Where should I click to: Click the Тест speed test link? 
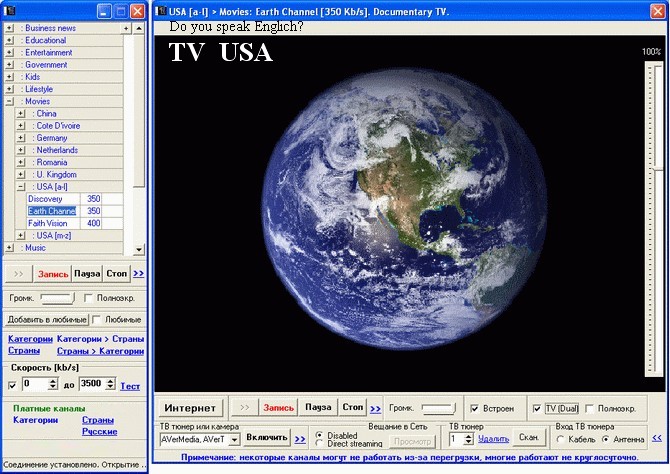130,386
